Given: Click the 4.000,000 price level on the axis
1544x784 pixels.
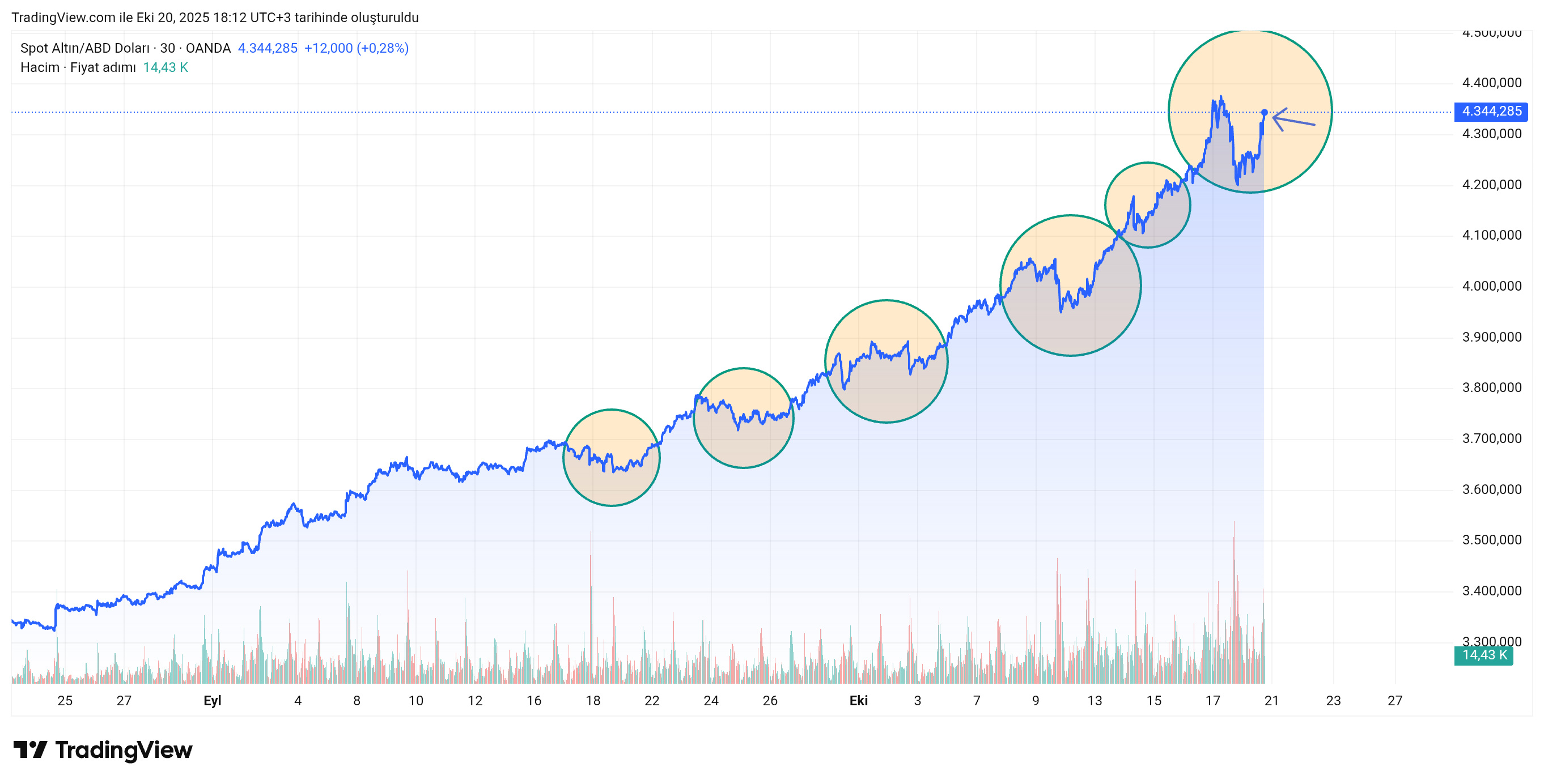Looking at the screenshot, I should tap(1491, 286).
